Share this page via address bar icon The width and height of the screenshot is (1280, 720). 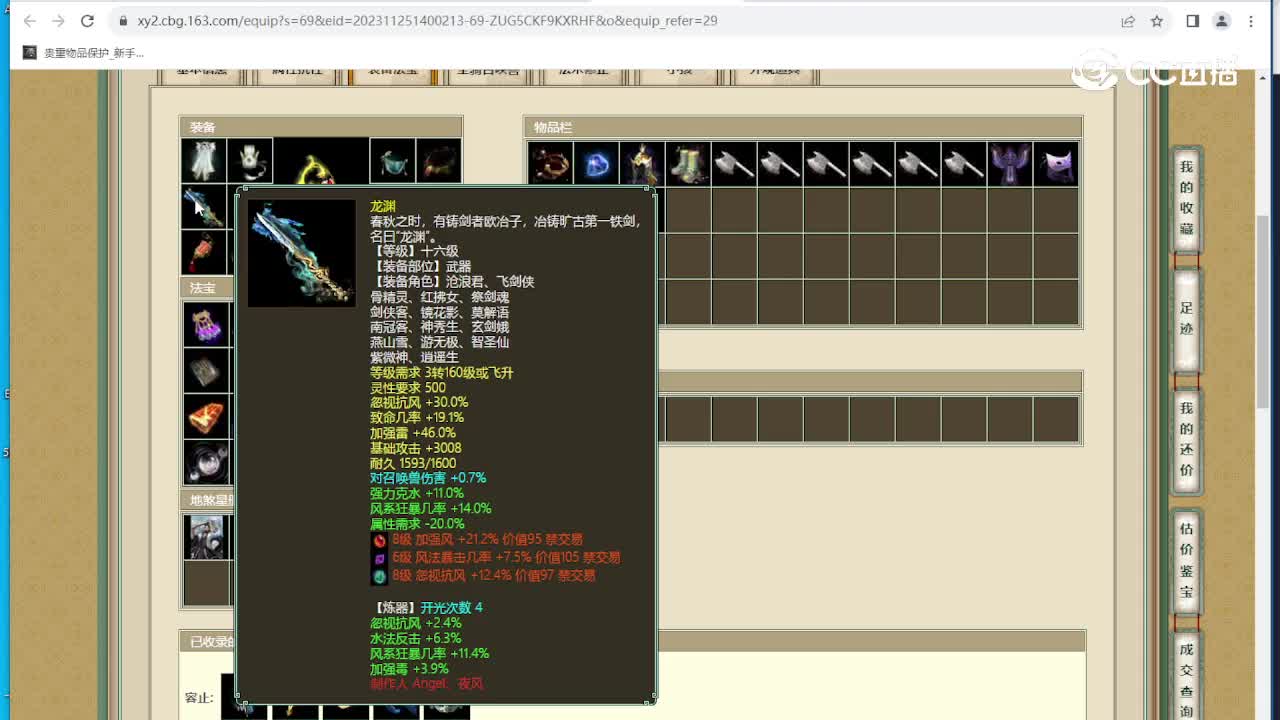1128,20
